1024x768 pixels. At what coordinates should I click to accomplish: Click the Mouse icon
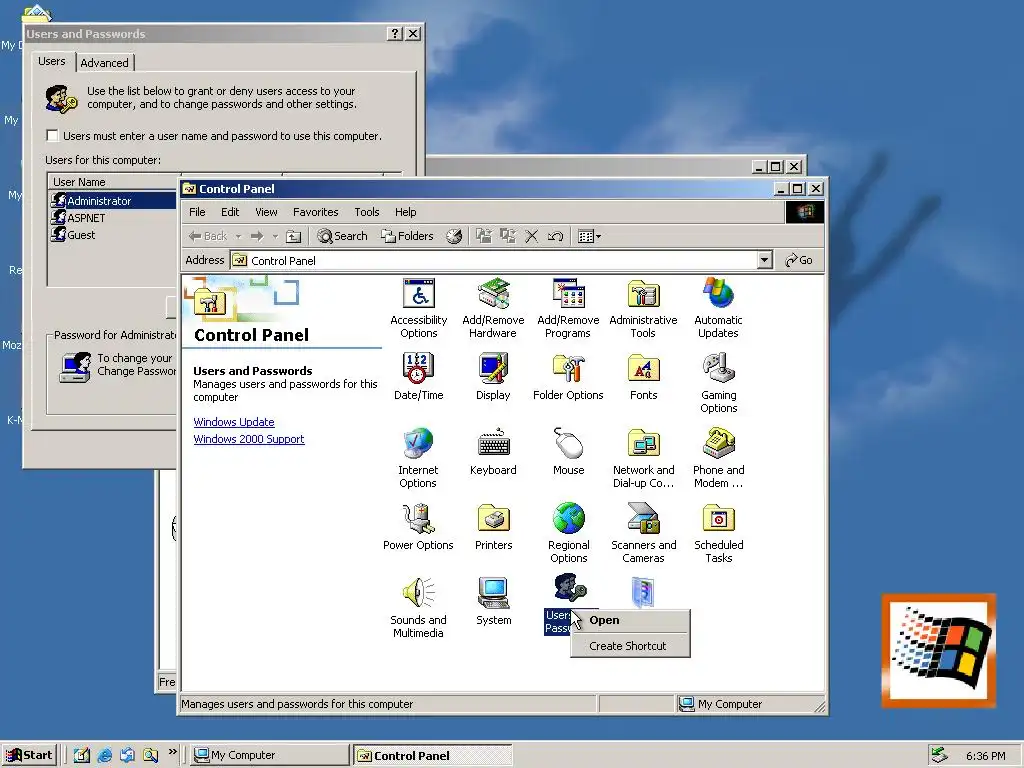coord(568,452)
